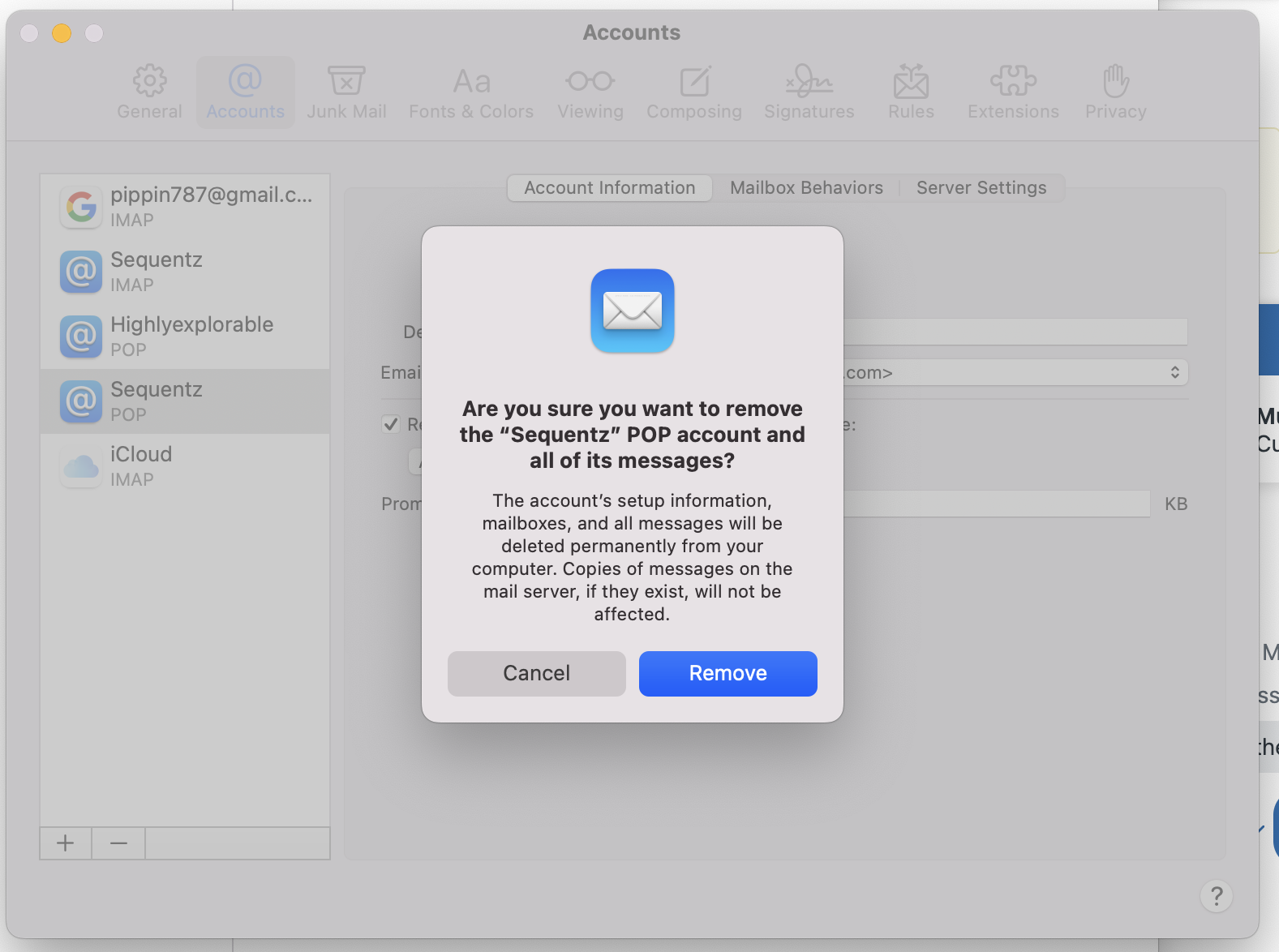This screenshot has height=952, width=1279.
Task: Minimize the Accounts window
Action: point(62,33)
